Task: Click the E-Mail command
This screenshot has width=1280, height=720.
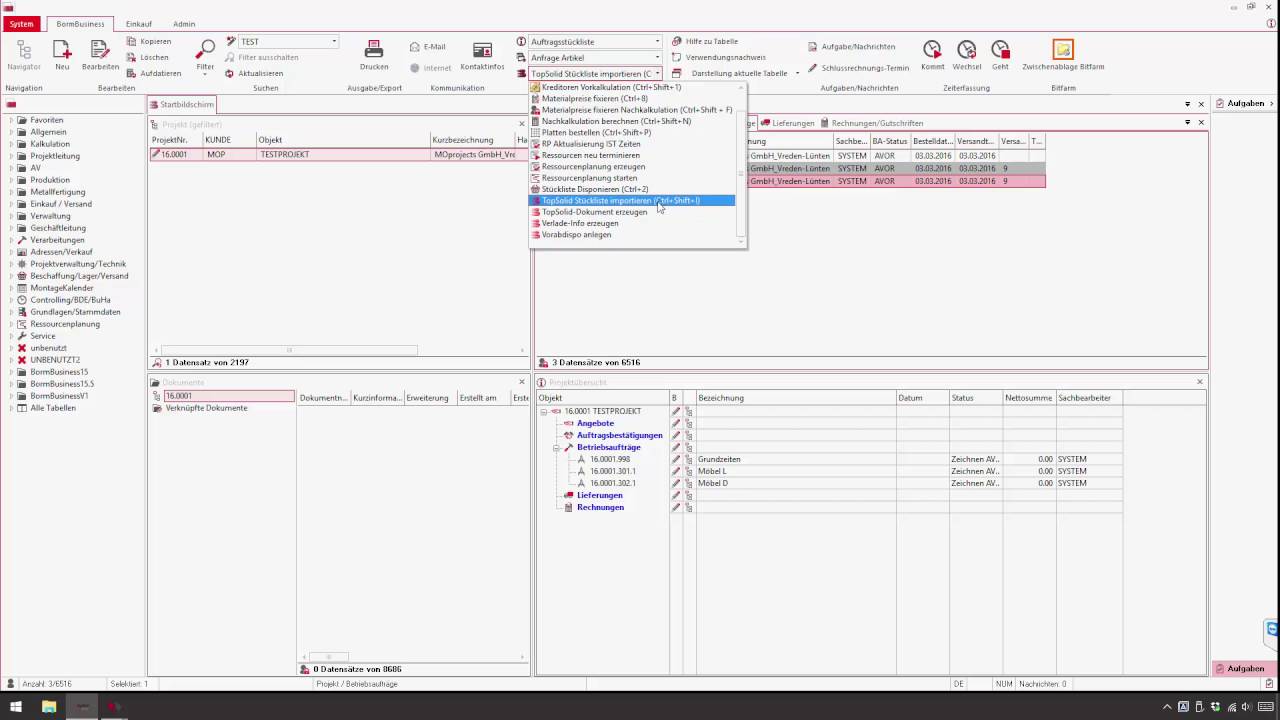Action: 428,47
